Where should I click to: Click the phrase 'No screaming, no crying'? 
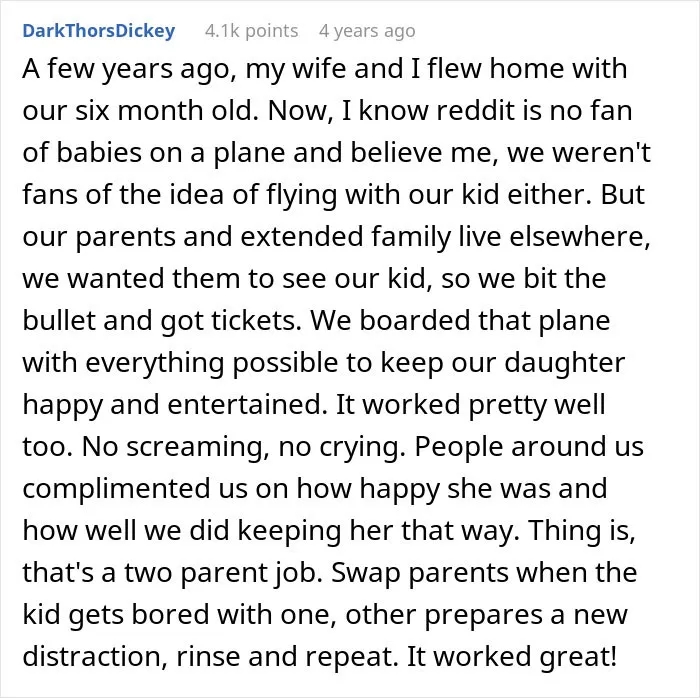click(244, 447)
